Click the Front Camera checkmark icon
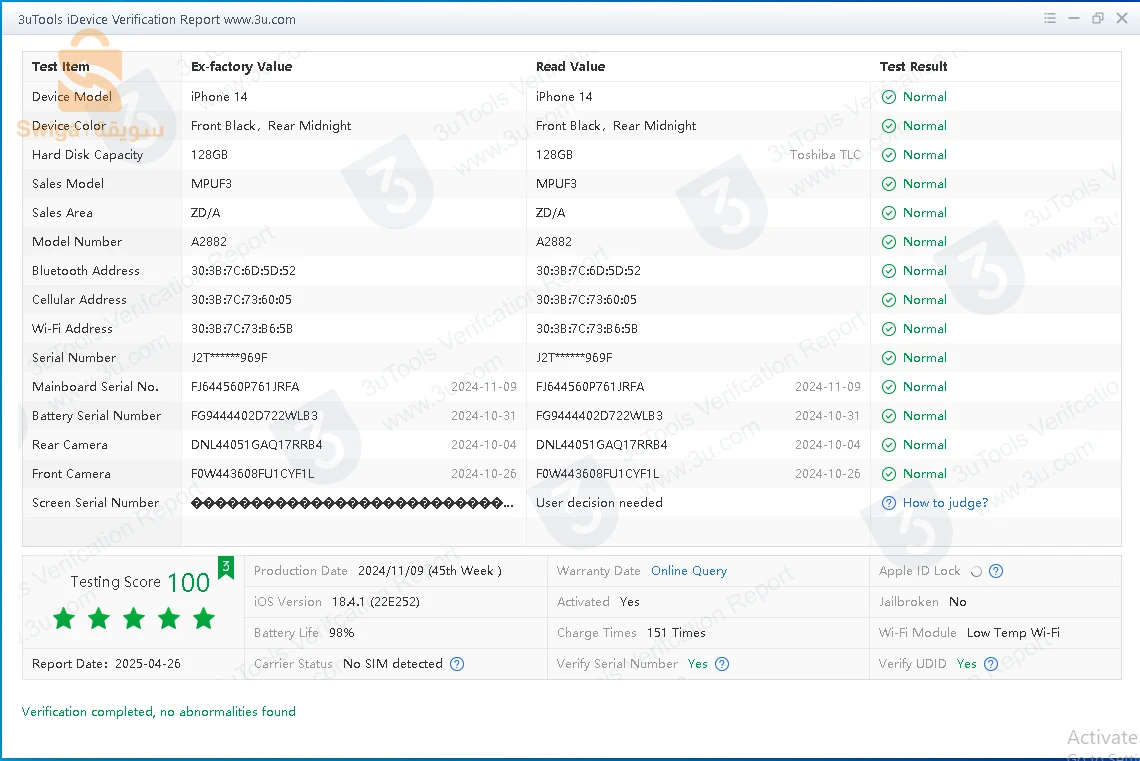The image size is (1140, 761). 888,474
